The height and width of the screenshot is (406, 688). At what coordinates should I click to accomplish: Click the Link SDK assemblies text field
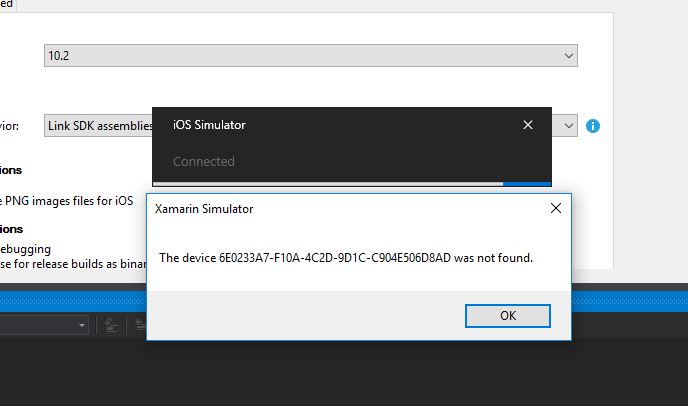[x=99, y=126]
